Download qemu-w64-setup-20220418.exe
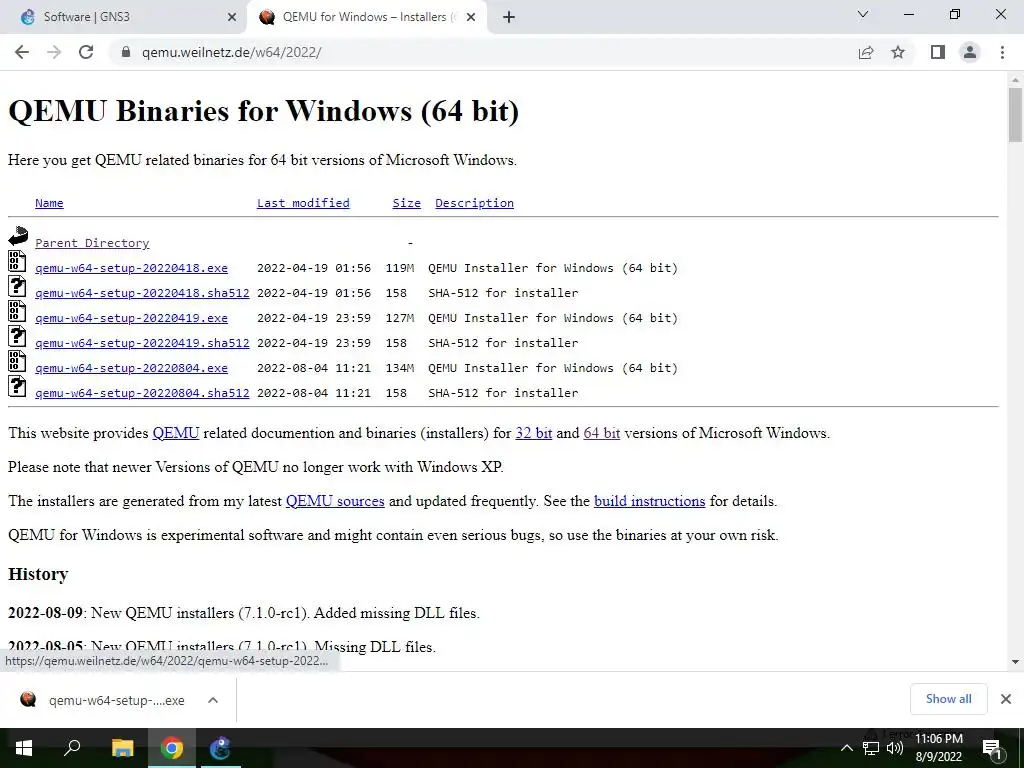 (x=131, y=268)
